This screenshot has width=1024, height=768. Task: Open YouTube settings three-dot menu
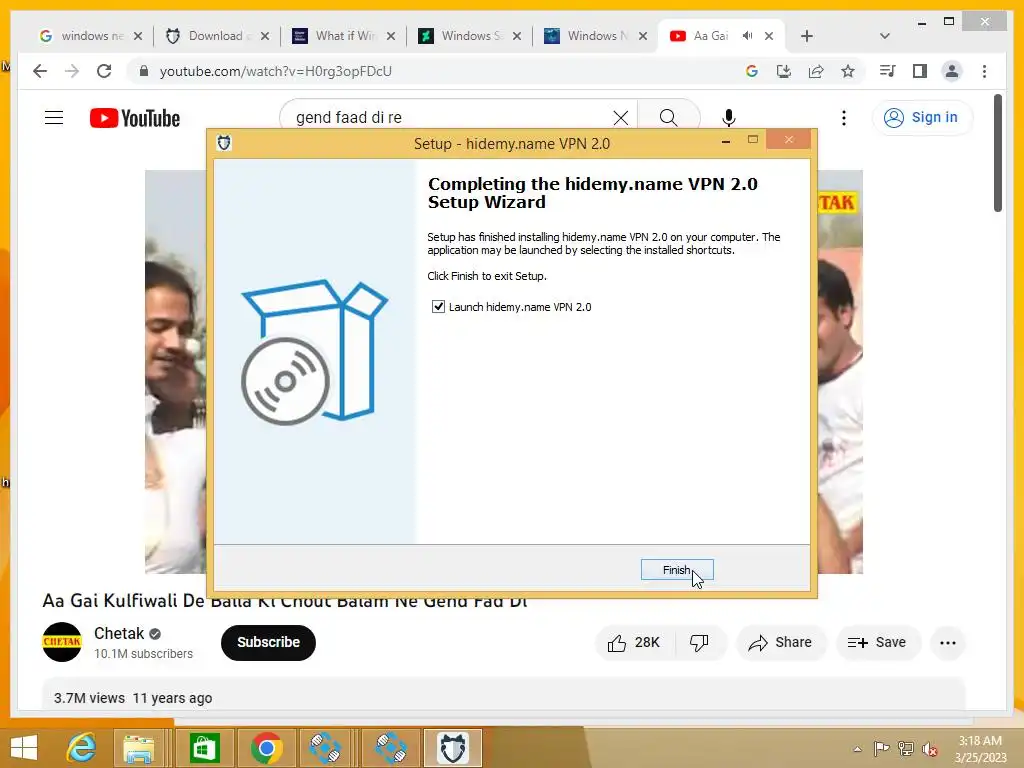844,118
